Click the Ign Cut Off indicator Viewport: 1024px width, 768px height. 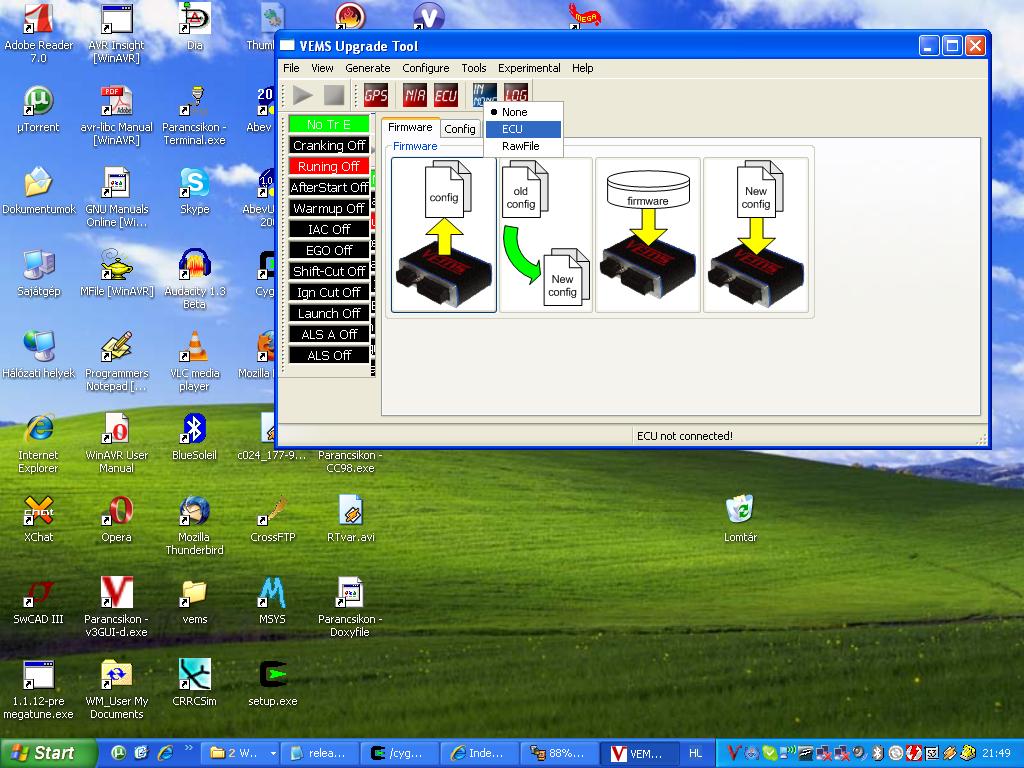click(329, 292)
